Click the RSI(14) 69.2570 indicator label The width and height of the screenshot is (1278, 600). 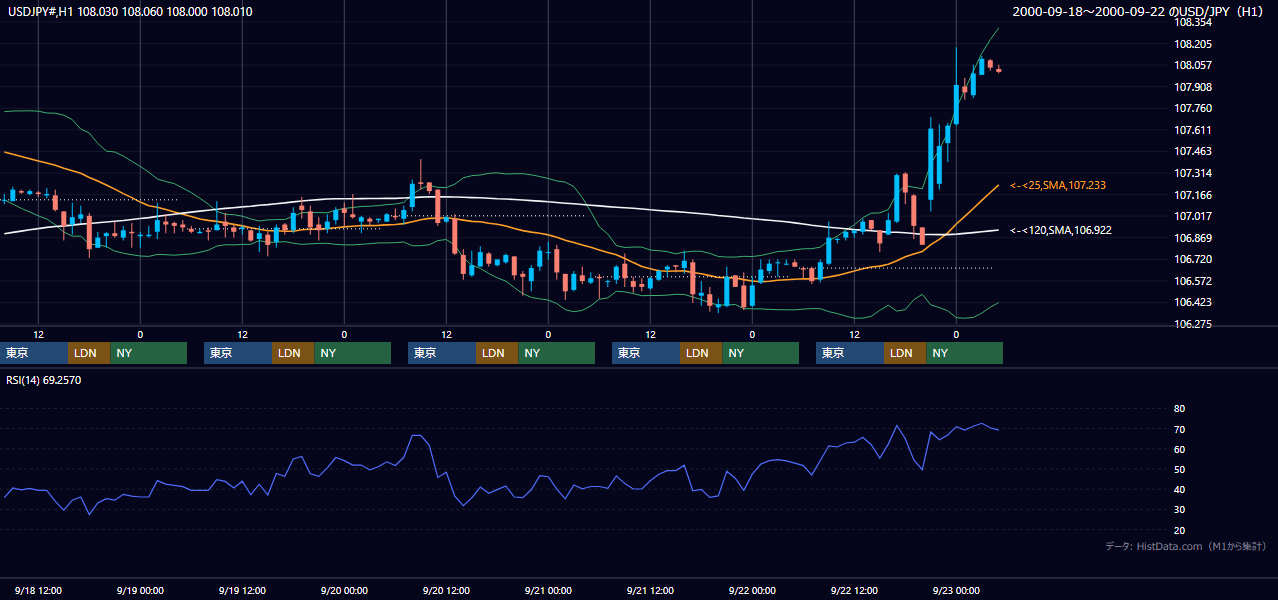44,380
